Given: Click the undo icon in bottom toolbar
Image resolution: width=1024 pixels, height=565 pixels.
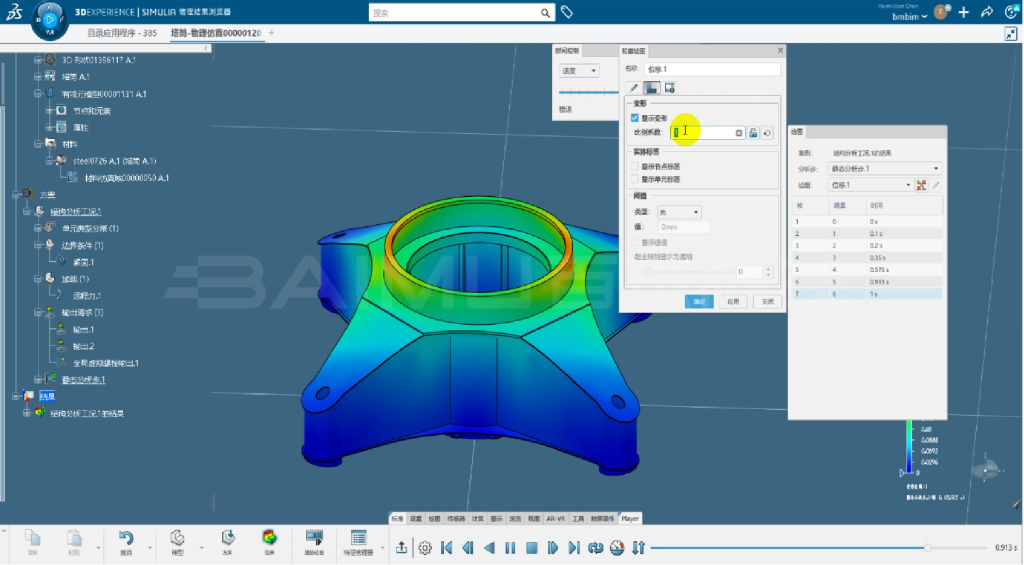Looking at the screenshot, I should [126, 538].
